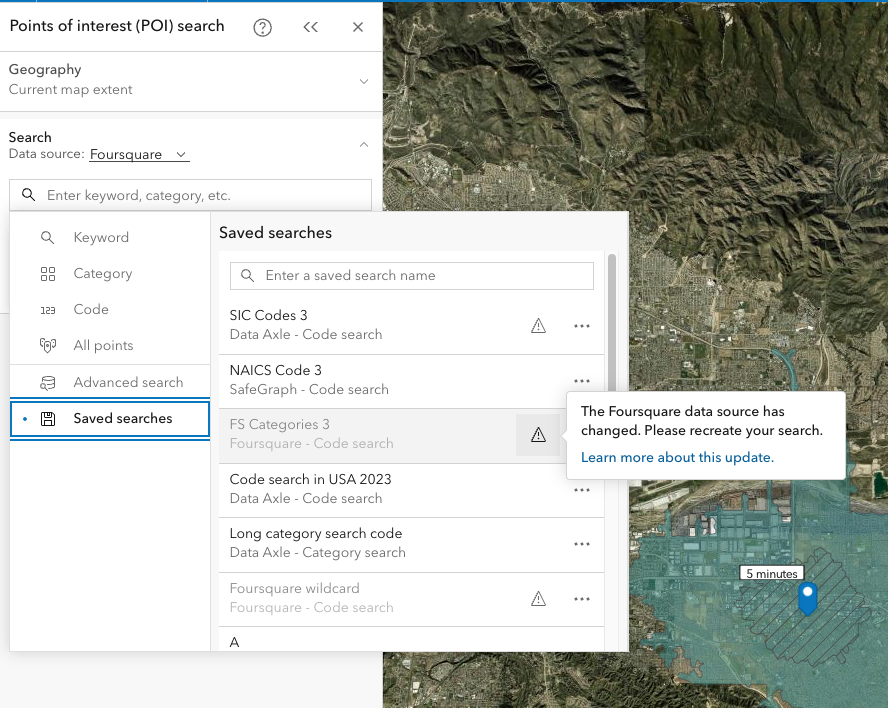Screen dimensions: 888x708
Task: Open the Foursquare data source dropdown
Action: pyautogui.click(x=139, y=154)
